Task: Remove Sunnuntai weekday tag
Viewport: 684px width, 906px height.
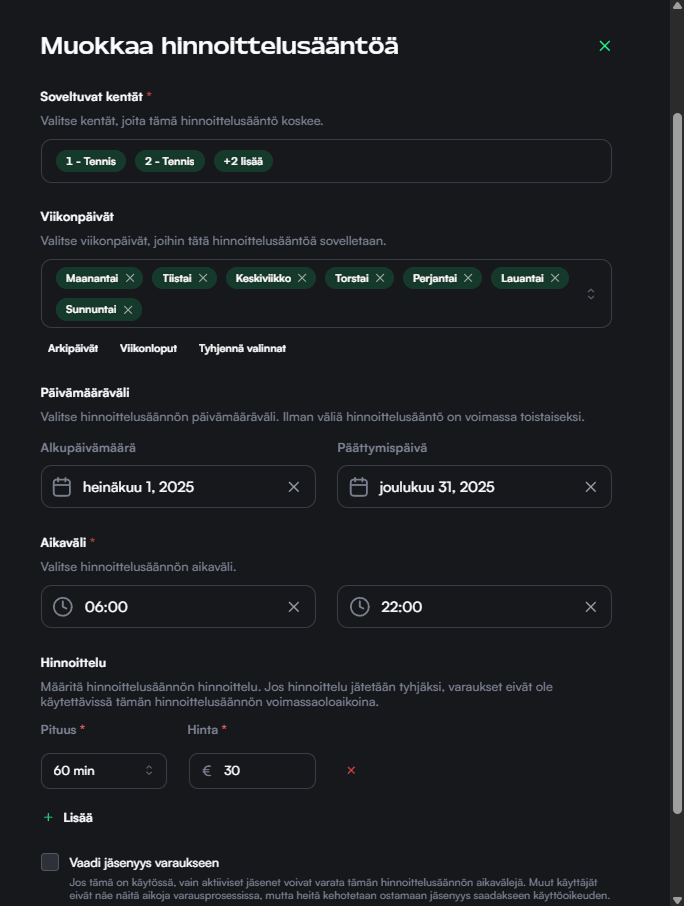Action: pyautogui.click(x=128, y=310)
